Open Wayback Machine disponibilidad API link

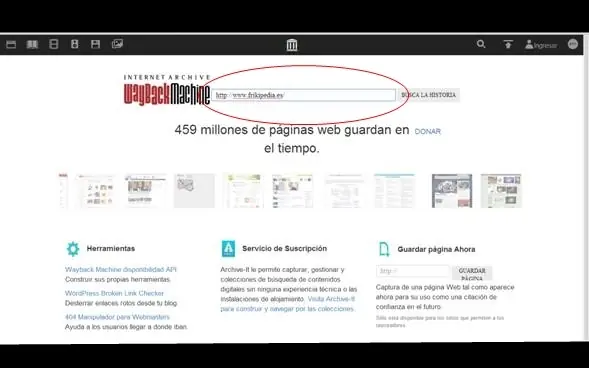pyautogui.click(x=121, y=270)
